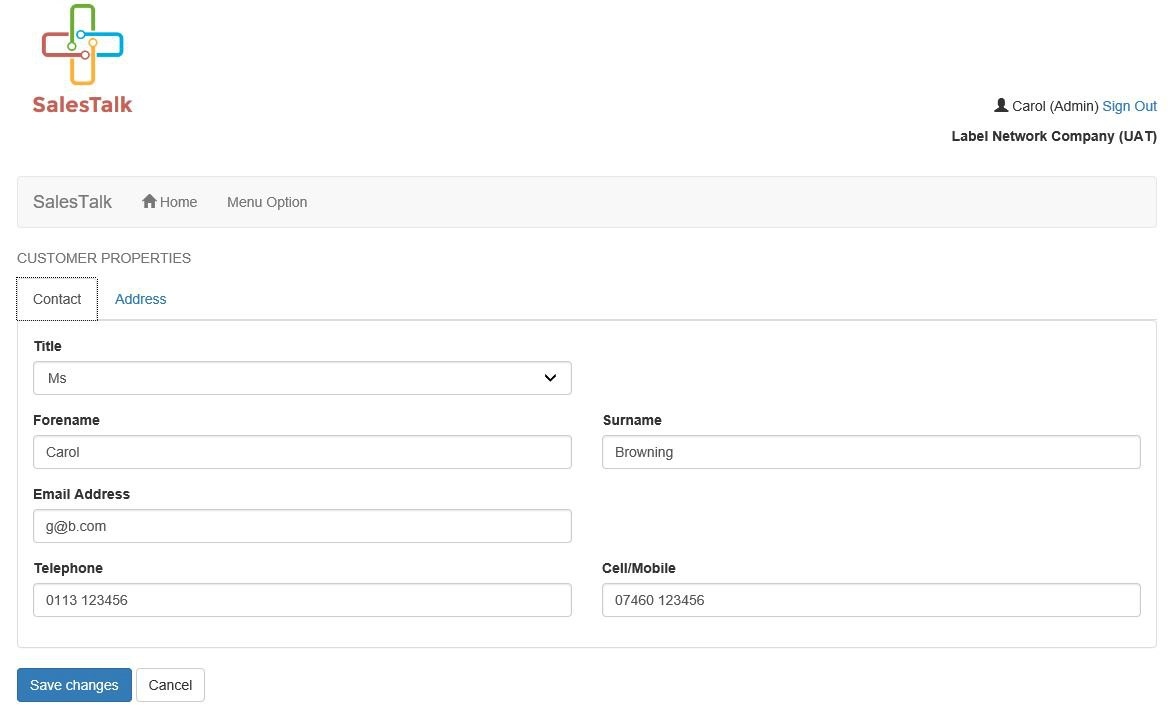Cancel editing customer properties
The image size is (1171, 713).
click(x=170, y=685)
